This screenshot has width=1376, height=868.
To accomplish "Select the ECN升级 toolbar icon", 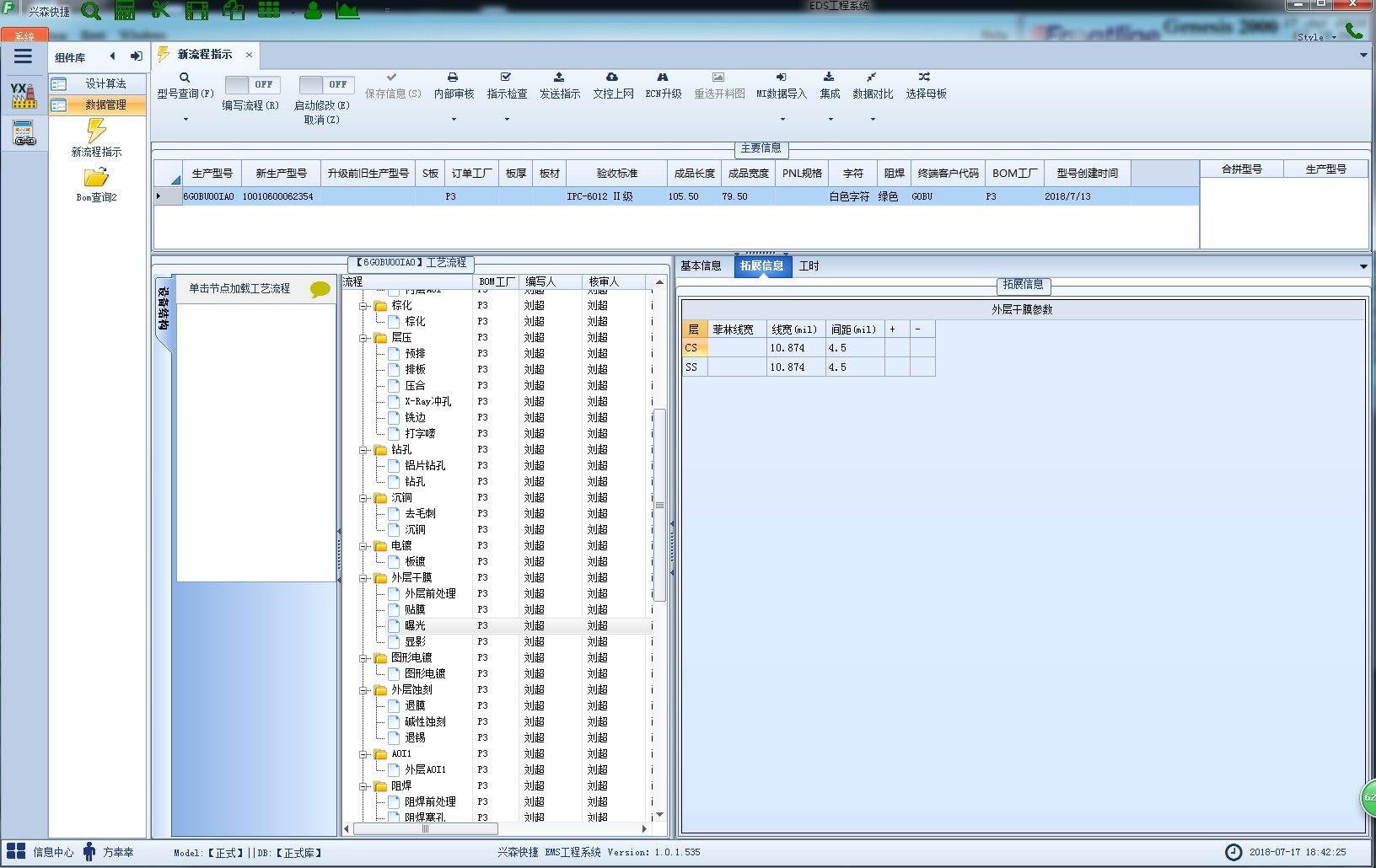I will 663,78.
